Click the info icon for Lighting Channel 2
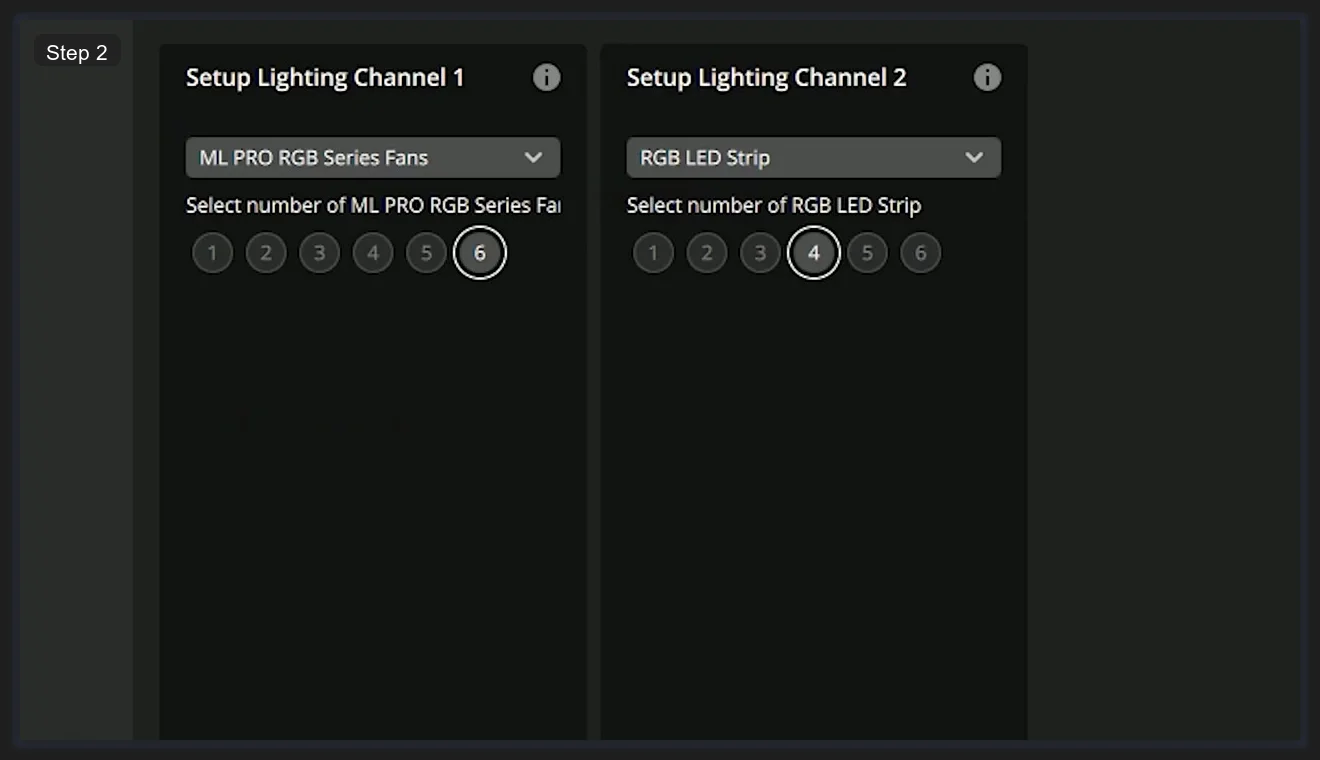 pyautogui.click(x=987, y=77)
